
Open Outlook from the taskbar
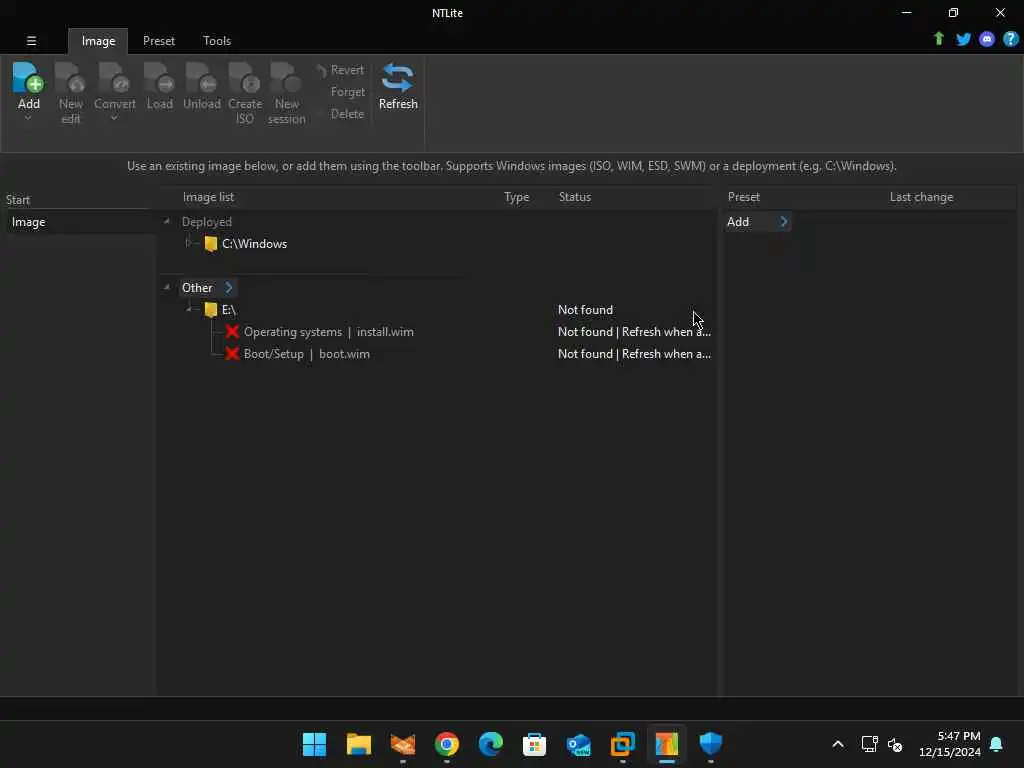[579, 744]
